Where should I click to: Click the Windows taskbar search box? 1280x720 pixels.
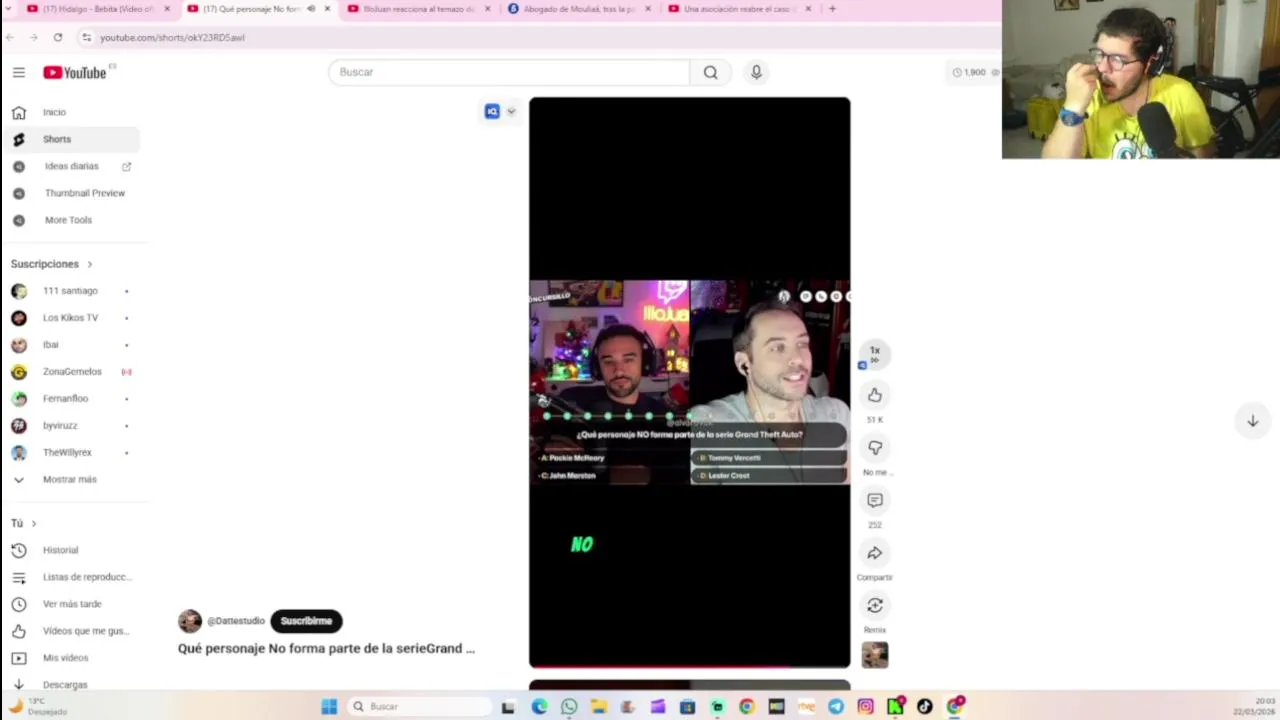(418, 707)
